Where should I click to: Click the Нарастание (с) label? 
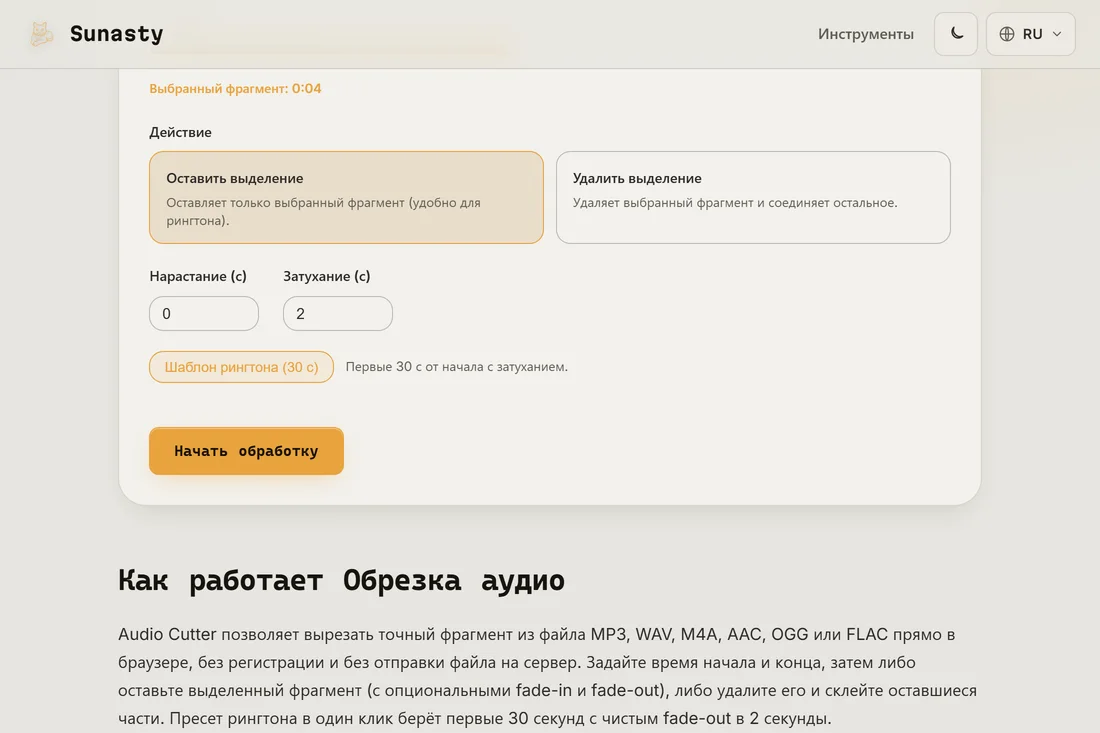click(198, 276)
